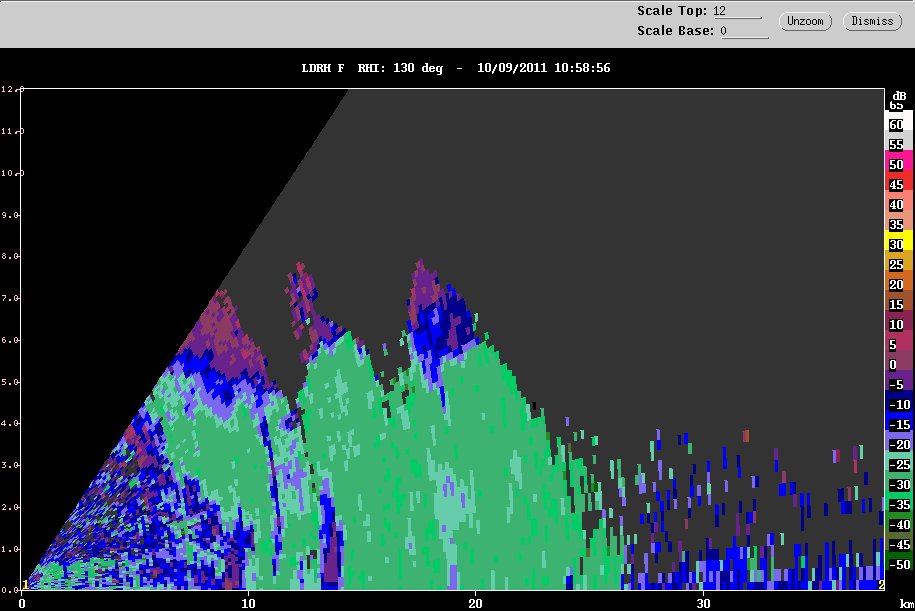The image size is (915, 611).
Task: Click the LDRH F RHI plot title
Action: [x=456, y=68]
